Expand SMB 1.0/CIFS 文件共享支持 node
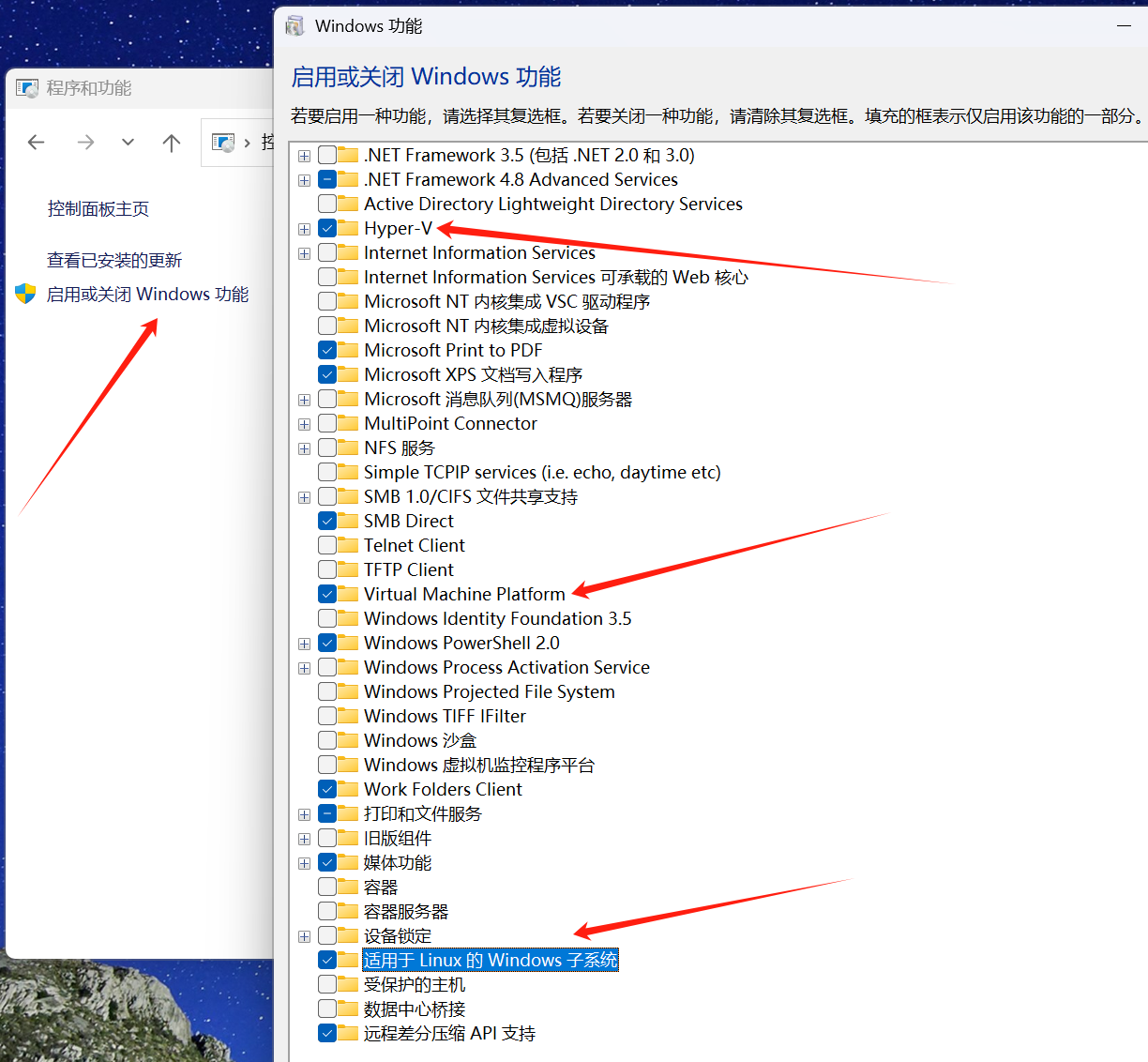Viewport: 1148px width, 1062px height. 304,497
